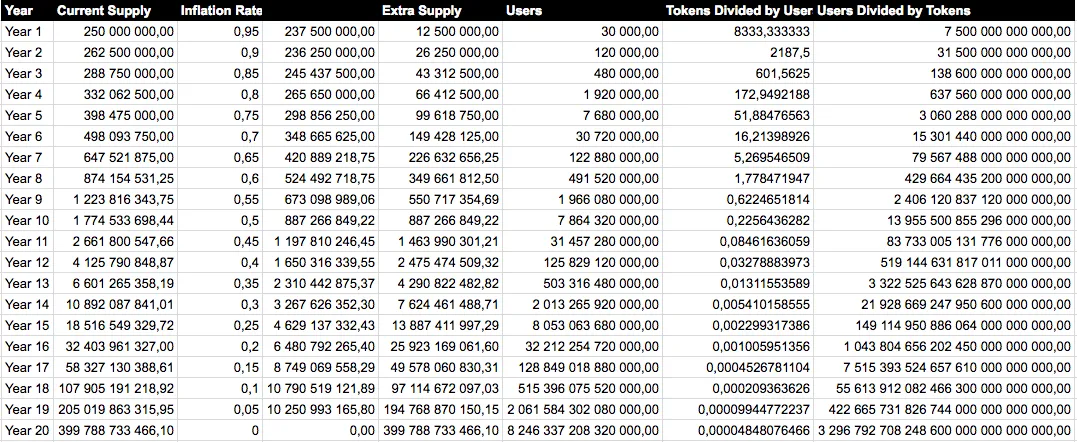The width and height of the screenshot is (1077, 442).
Task: Click the 'Year 16' row label
Action: [x=27, y=347]
